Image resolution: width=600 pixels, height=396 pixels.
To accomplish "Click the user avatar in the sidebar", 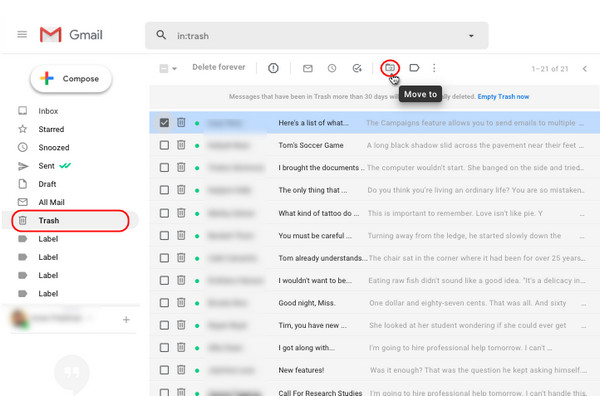I will click(19, 318).
